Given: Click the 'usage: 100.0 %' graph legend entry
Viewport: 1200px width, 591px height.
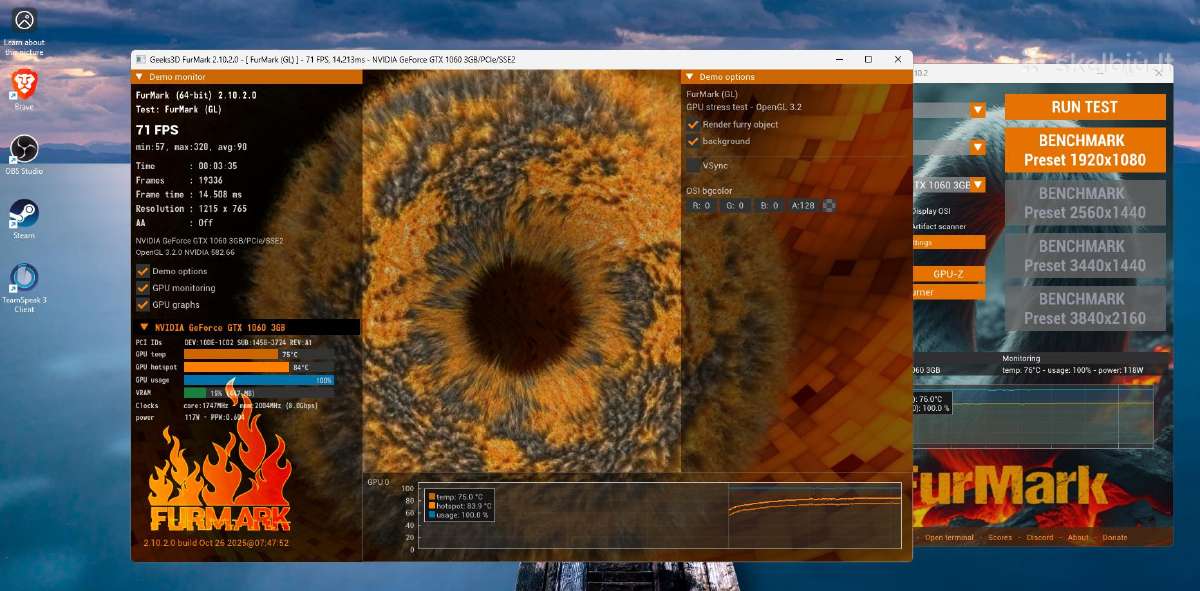Looking at the screenshot, I should click(459, 514).
